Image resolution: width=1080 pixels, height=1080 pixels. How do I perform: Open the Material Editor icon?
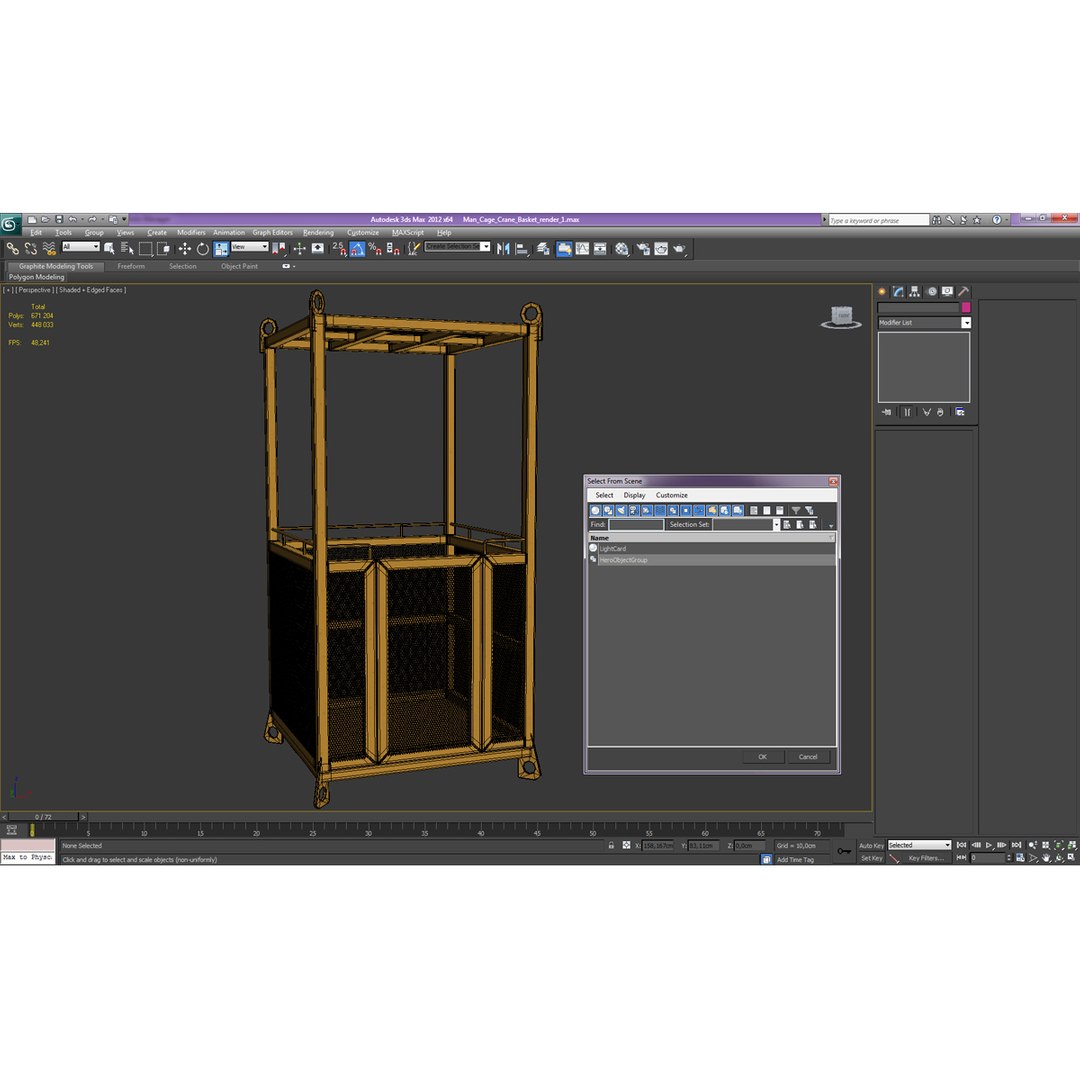point(622,249)
